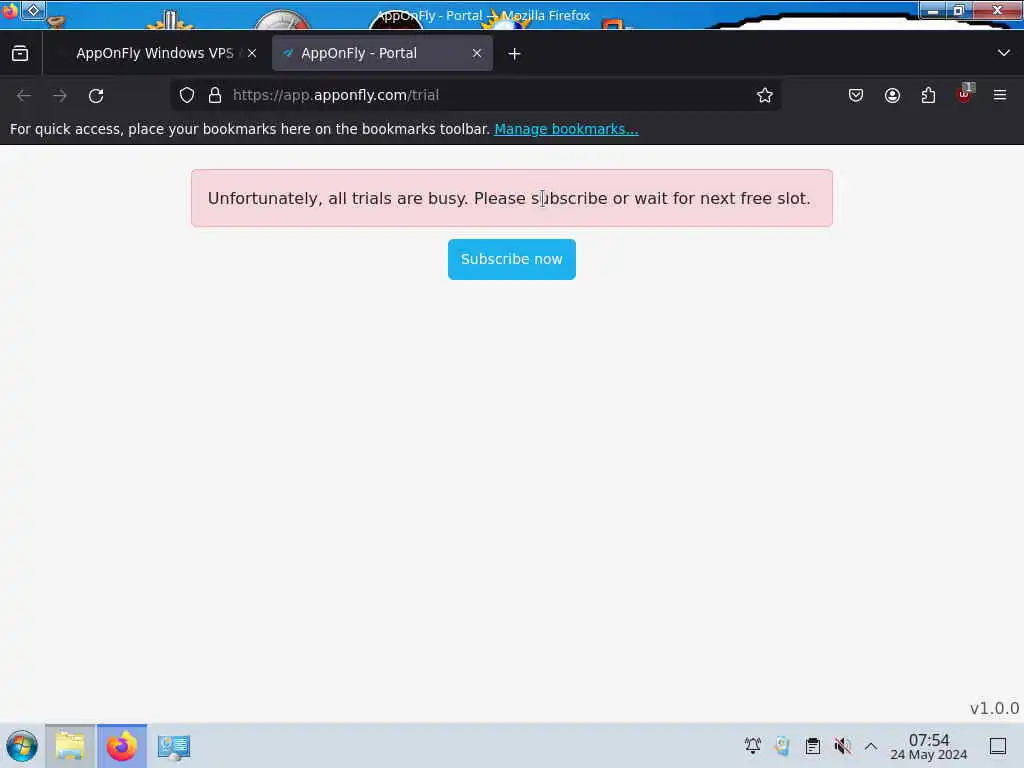Open the Start menu
This screenshot has width=1024, height=768.
(22, 746)
